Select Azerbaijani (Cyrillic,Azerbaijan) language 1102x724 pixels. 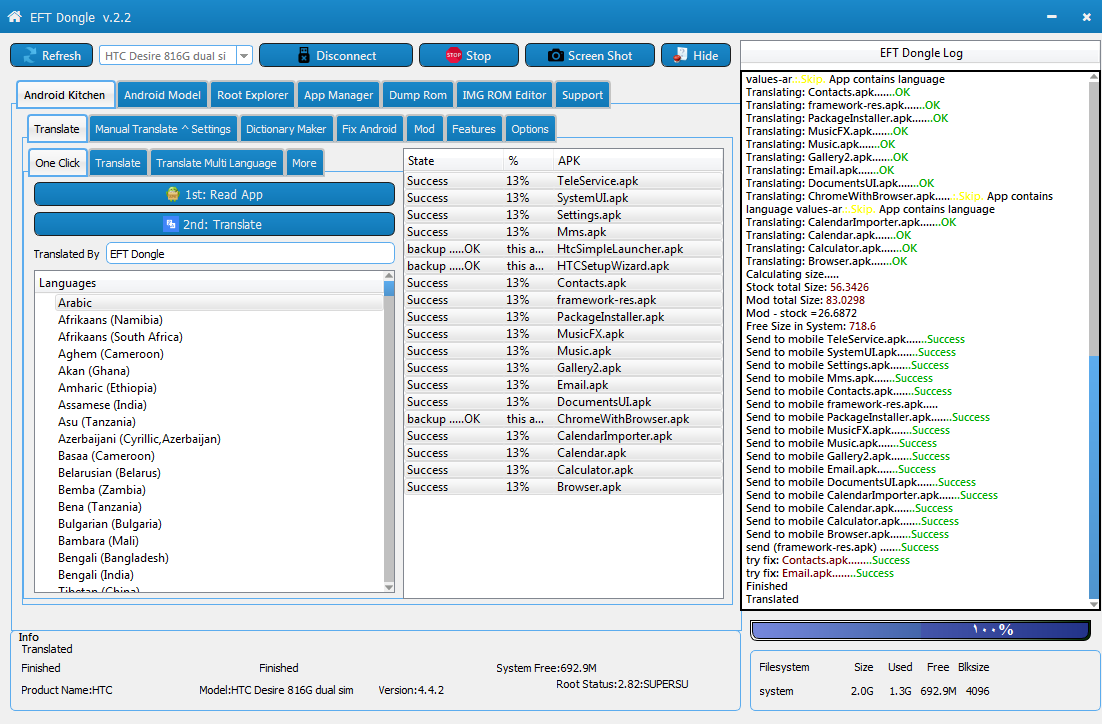139,439
